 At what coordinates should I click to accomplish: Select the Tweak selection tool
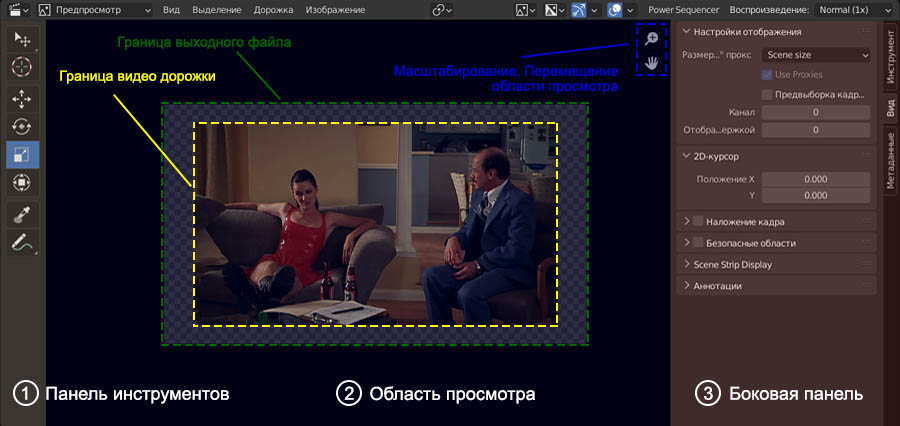(22, 39)
